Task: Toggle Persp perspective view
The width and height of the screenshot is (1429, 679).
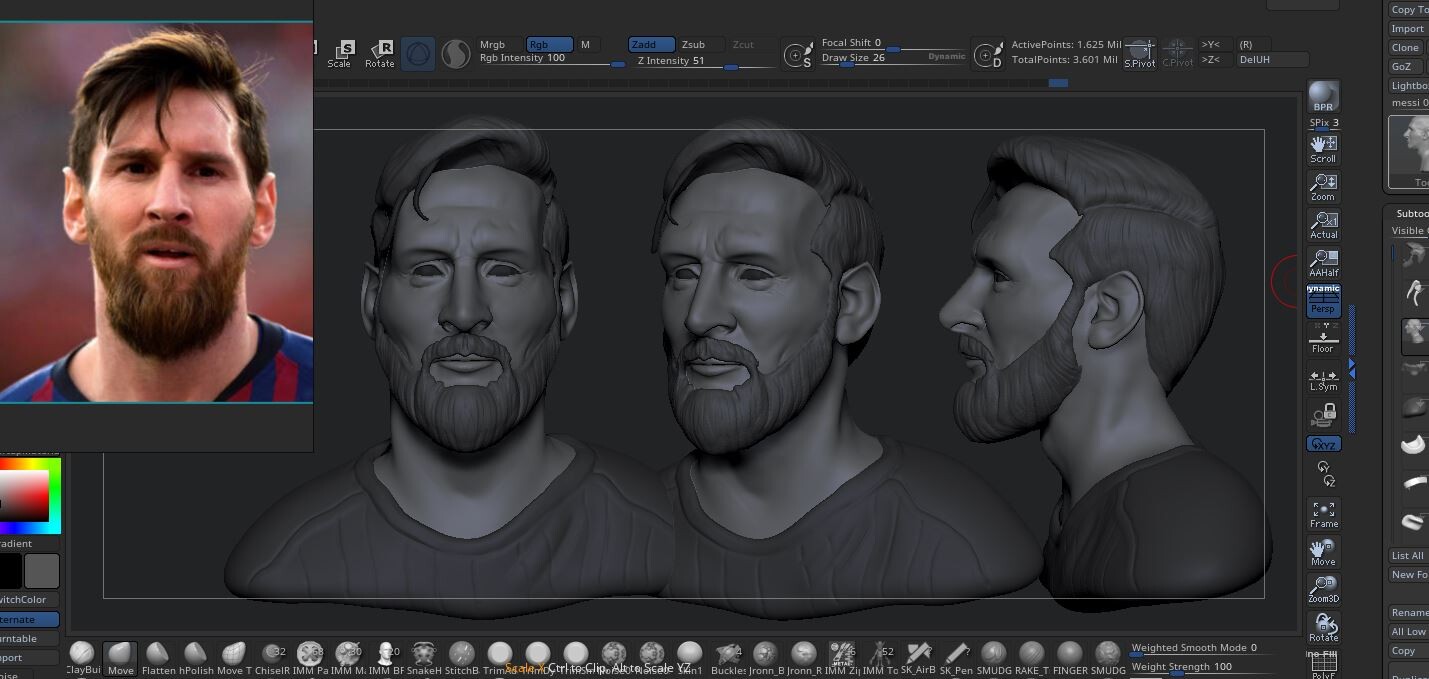Action: pos(1323,308)
